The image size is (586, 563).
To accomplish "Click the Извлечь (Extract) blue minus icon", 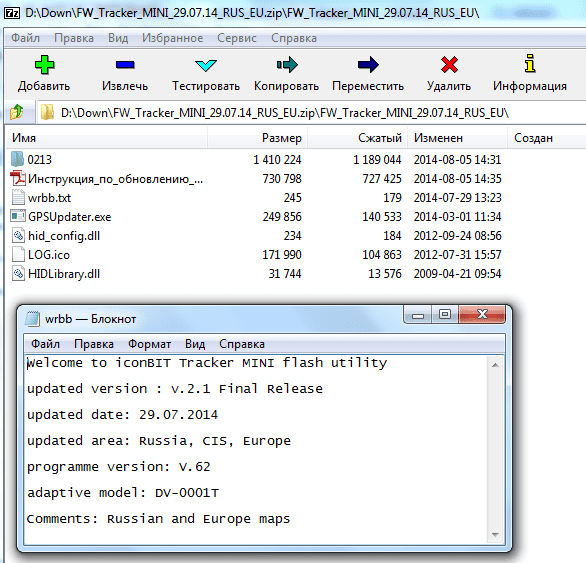I will pyautogui.click(x=125, y=65).
